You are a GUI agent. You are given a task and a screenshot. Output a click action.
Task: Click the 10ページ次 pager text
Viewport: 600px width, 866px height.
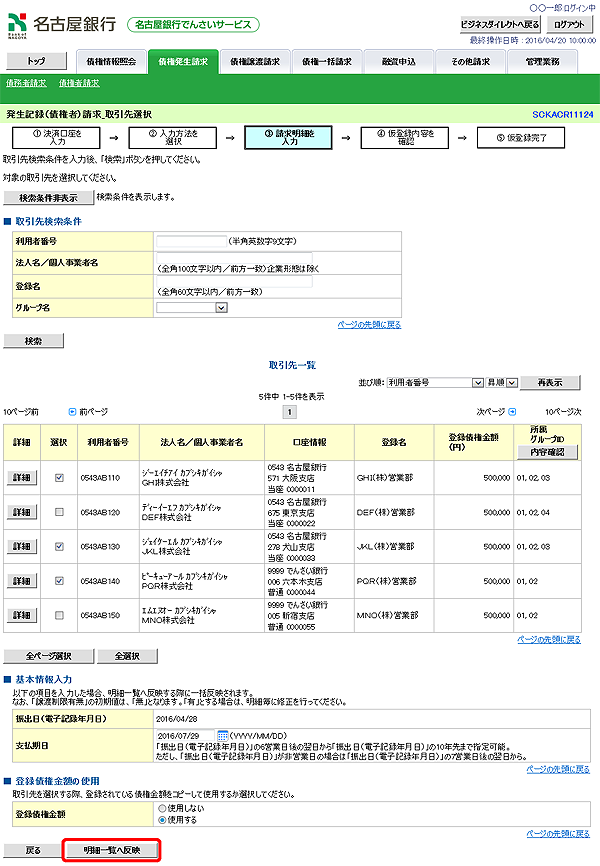(x=563, y=412)
